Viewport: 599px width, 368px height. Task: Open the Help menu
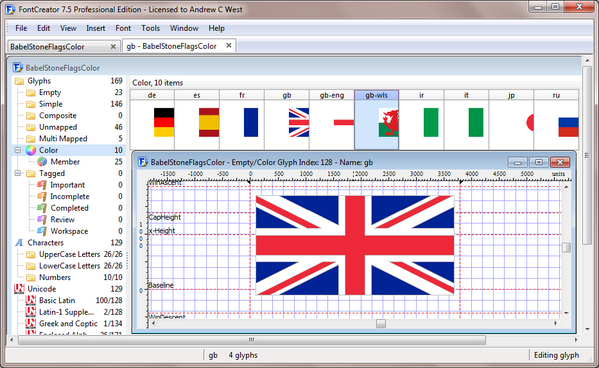point(216,28)
